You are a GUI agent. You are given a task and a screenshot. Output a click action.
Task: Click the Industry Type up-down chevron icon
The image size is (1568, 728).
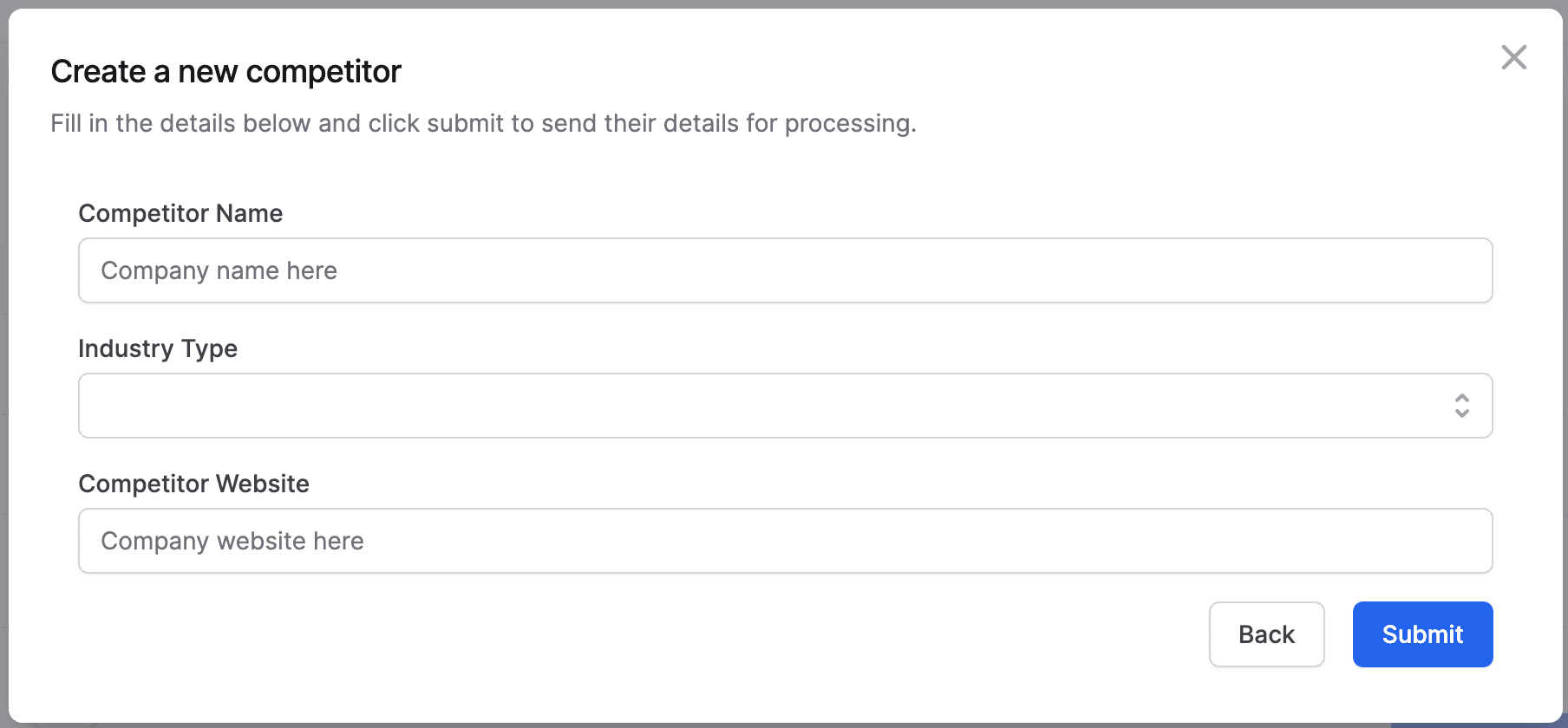point(1461,406)
